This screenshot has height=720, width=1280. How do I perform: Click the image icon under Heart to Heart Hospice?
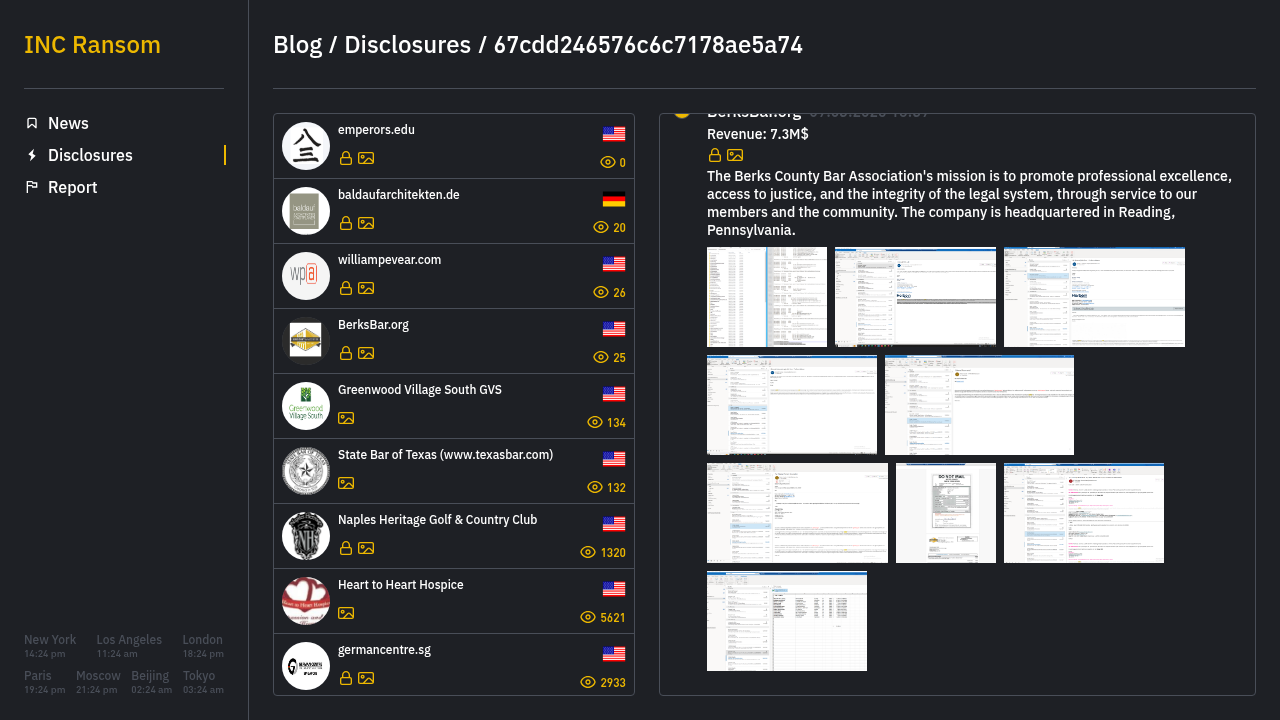pos(346,613)
